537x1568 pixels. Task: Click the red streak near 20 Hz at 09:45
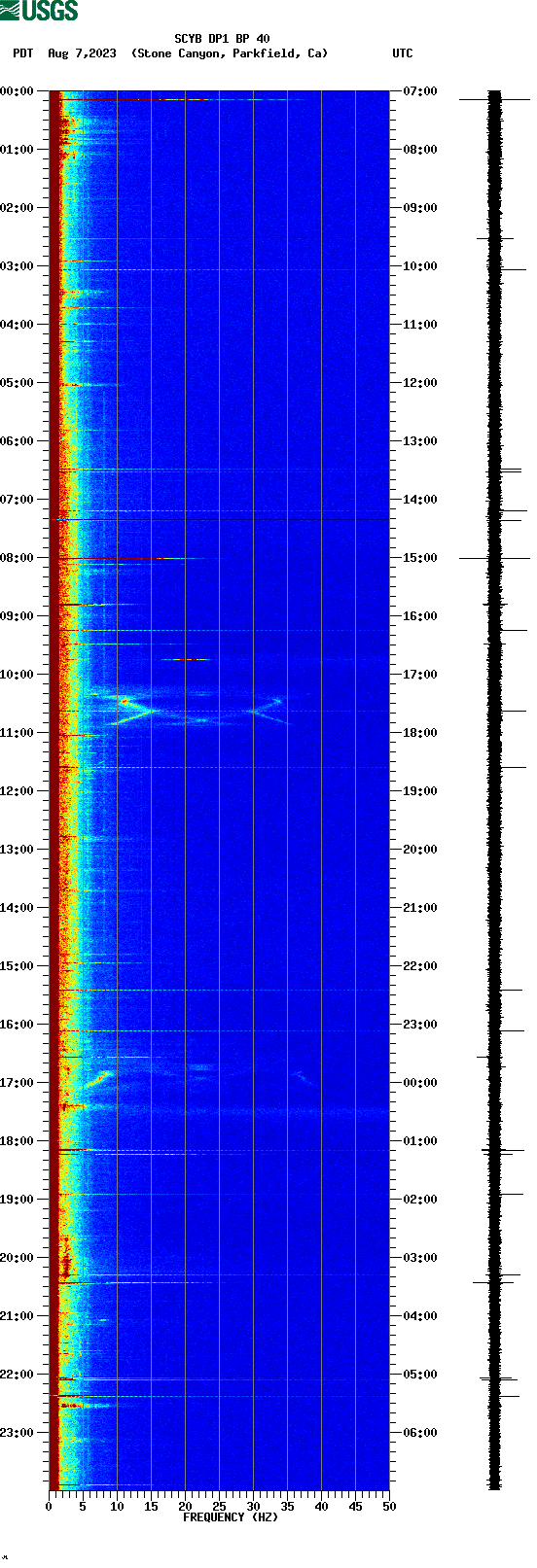tap(190, 659)
